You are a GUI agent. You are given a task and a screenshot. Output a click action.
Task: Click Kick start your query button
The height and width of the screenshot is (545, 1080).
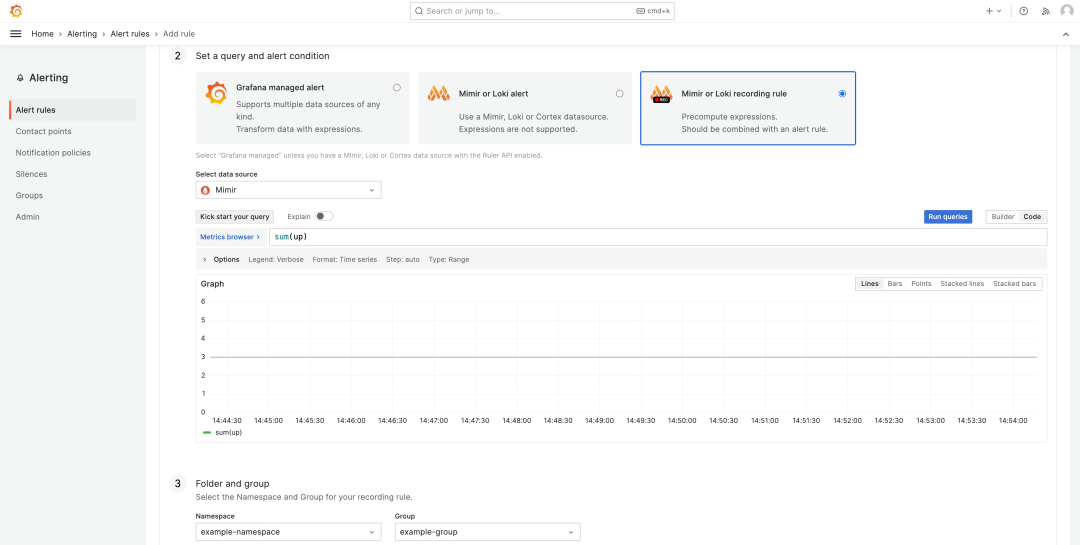tap(234, 216)
